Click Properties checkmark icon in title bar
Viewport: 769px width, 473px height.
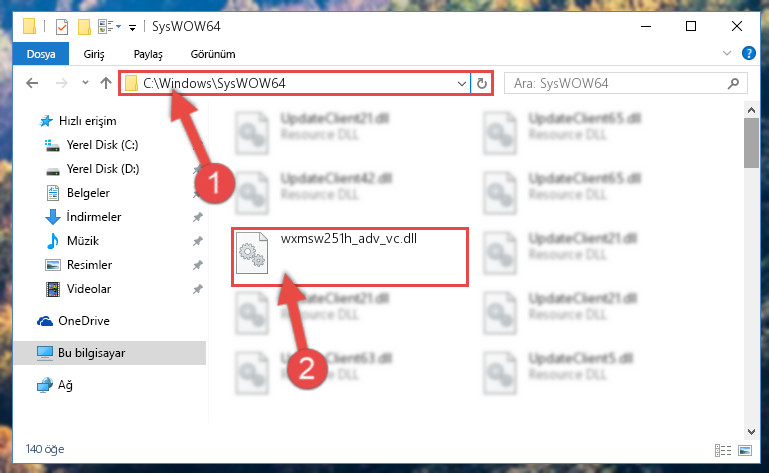(x=62, y=26)
